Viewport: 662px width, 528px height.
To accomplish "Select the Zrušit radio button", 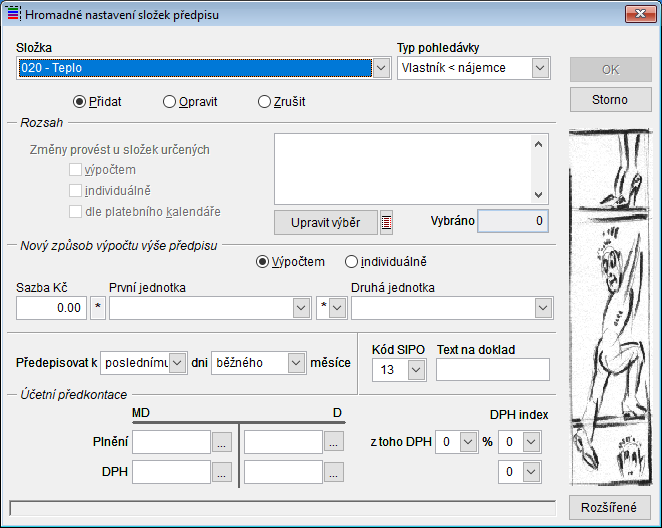I will (x=265, y=101).
